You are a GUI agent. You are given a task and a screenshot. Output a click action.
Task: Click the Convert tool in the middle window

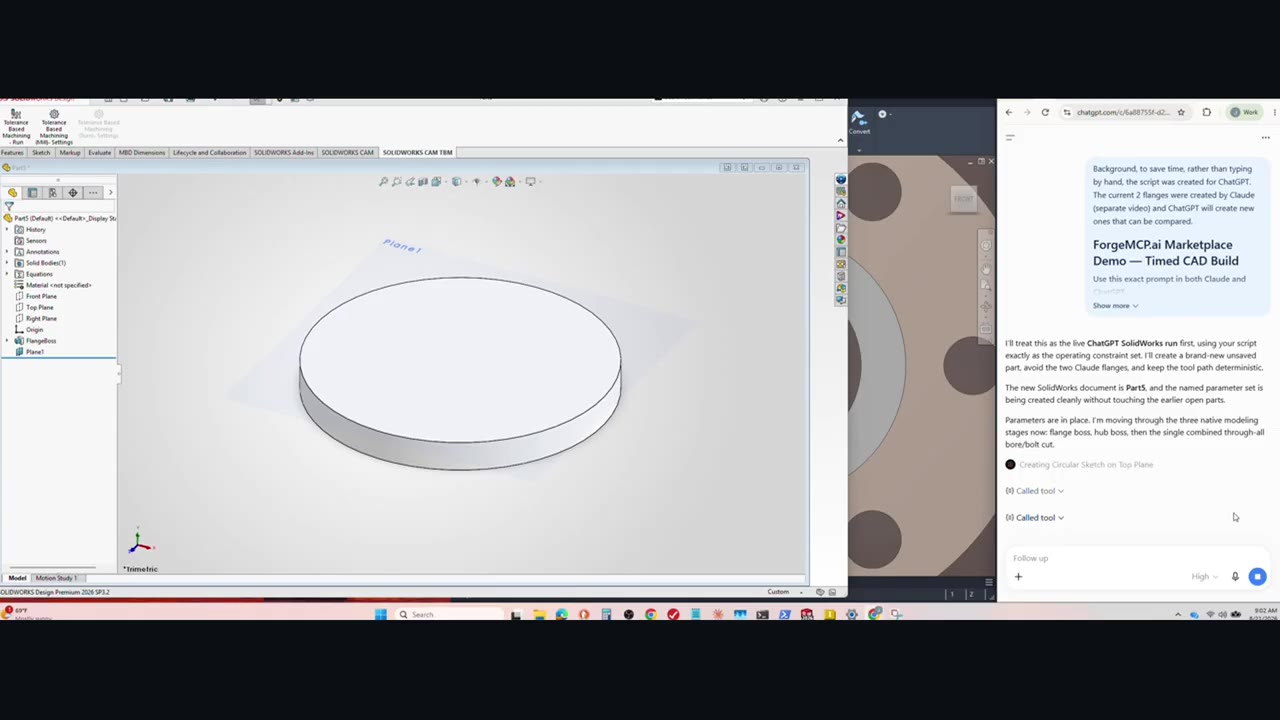point(859,121)
